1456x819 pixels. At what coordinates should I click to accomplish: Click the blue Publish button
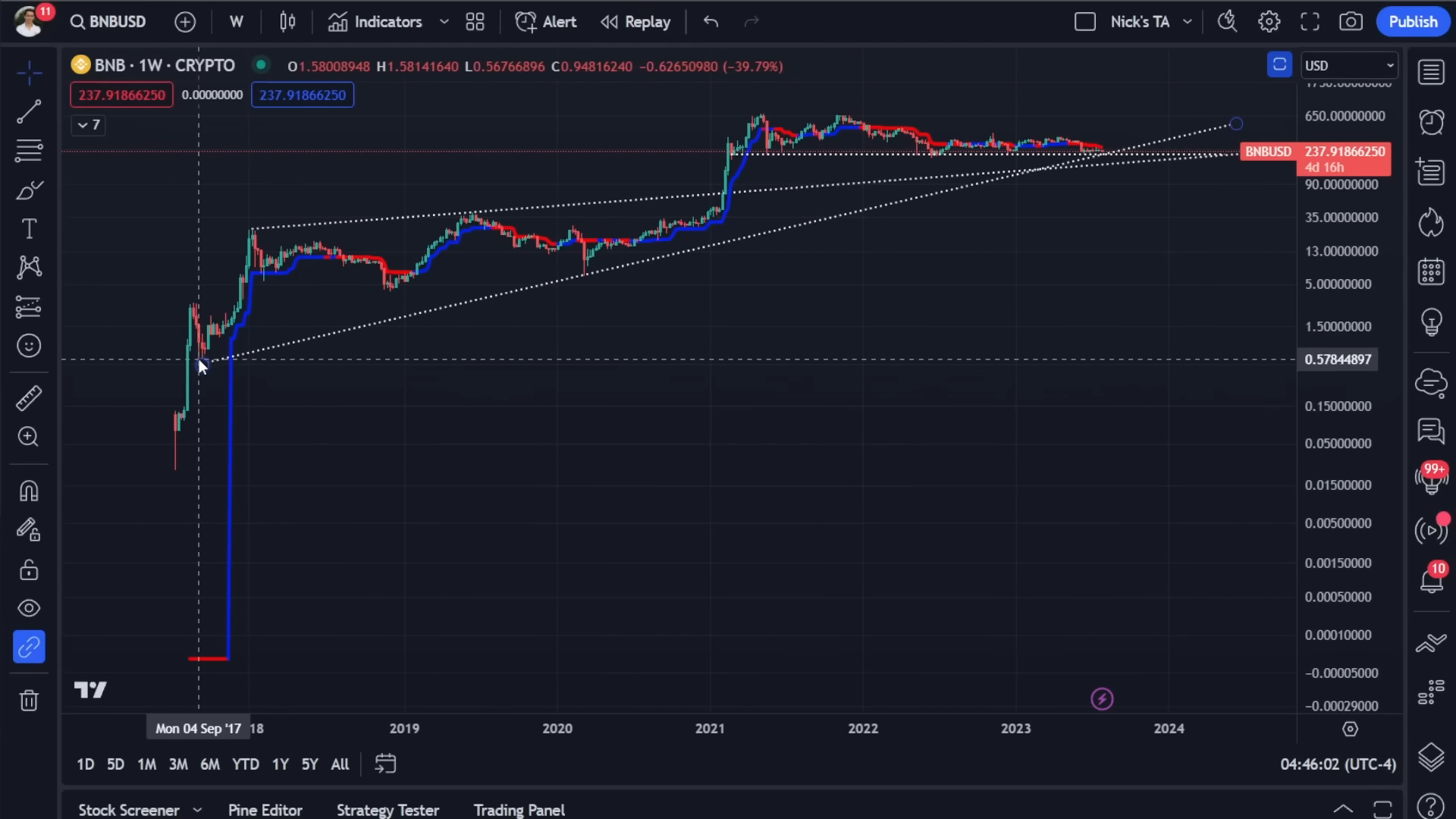click(x=1413, y=22)
